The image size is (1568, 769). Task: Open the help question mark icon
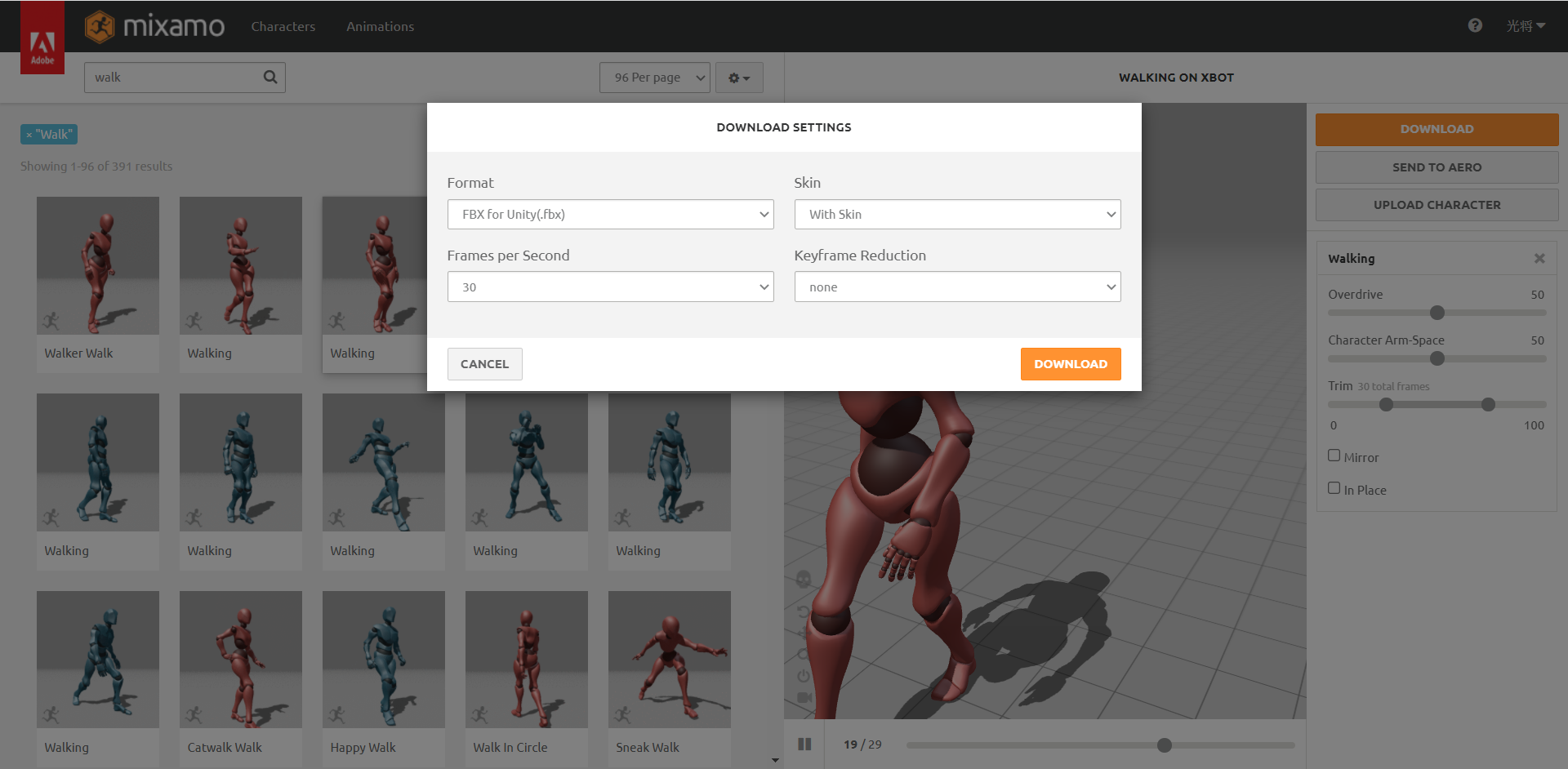(1475, 25)
